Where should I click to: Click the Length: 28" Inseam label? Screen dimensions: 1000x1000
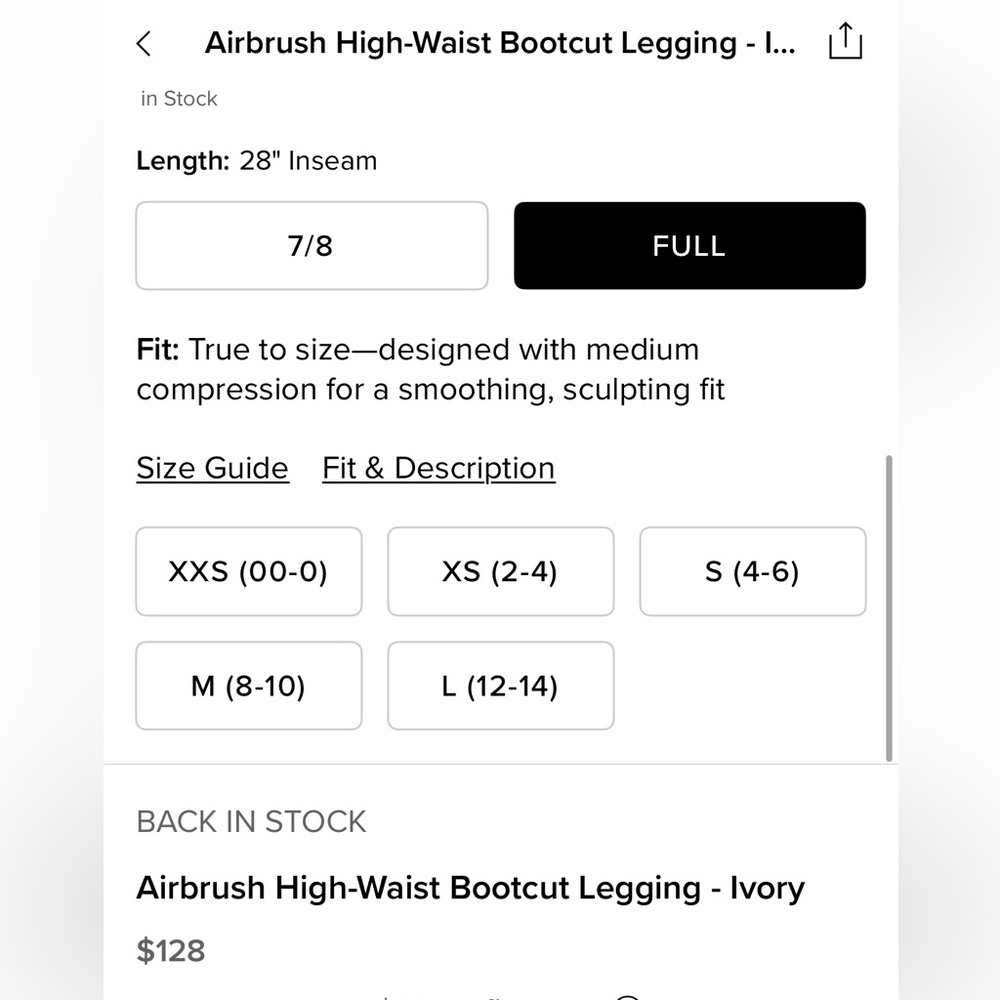pos(256,160)
